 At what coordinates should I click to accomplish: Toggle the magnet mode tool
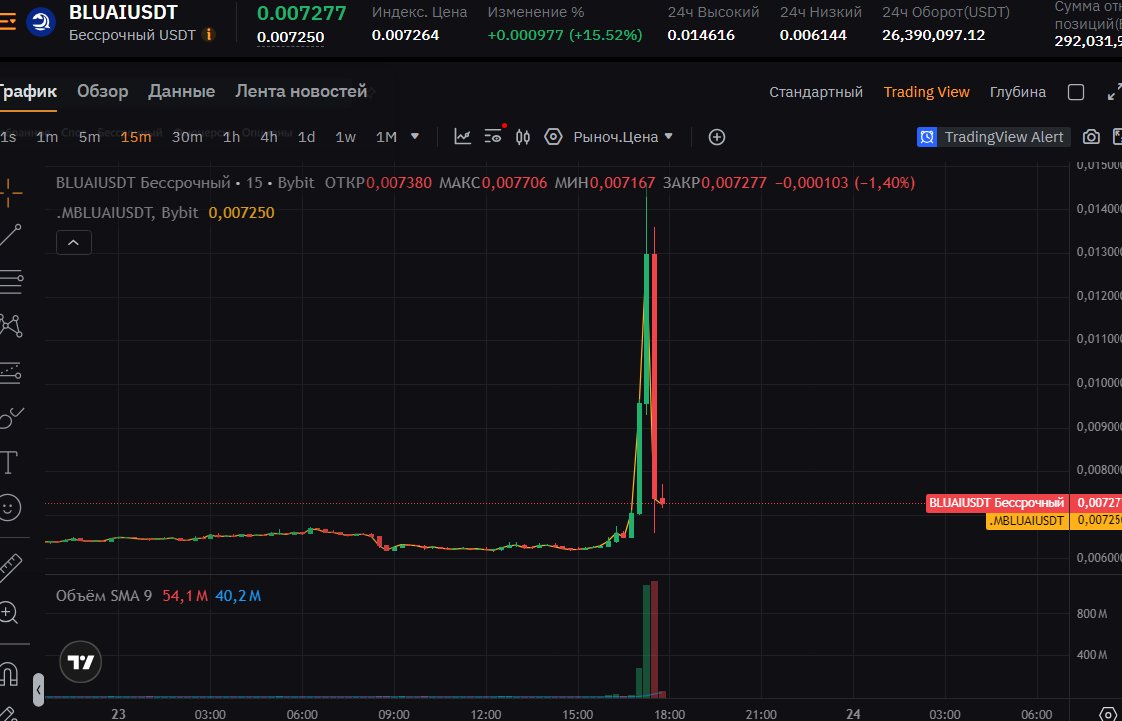pos(8,673)
